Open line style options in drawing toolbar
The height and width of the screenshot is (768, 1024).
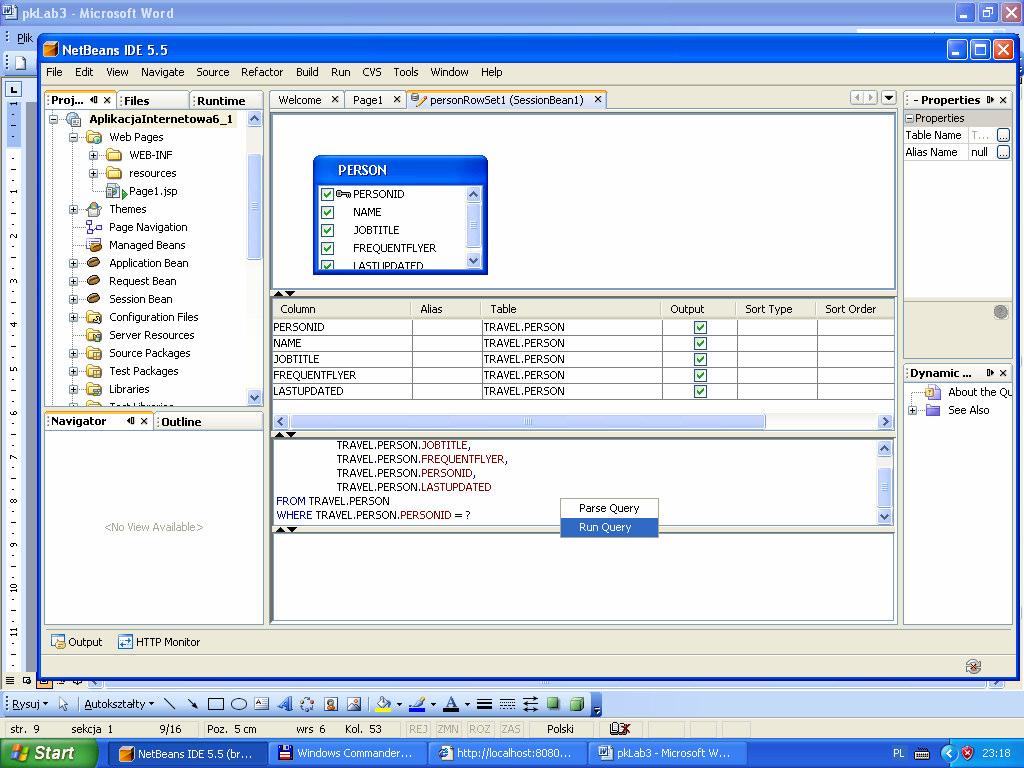484,704
